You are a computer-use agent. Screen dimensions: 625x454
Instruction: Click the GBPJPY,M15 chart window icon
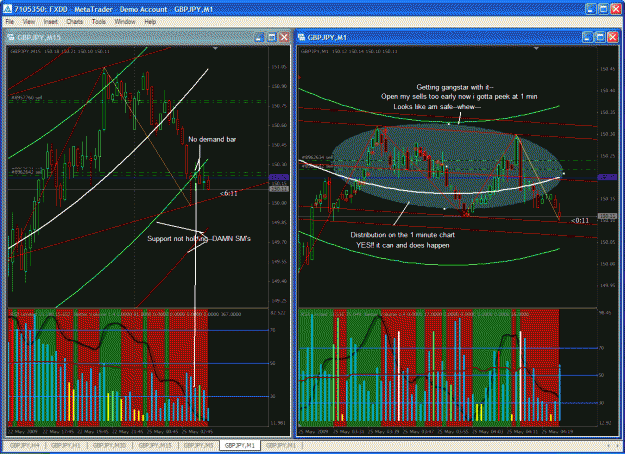click(x=11, y=37)
